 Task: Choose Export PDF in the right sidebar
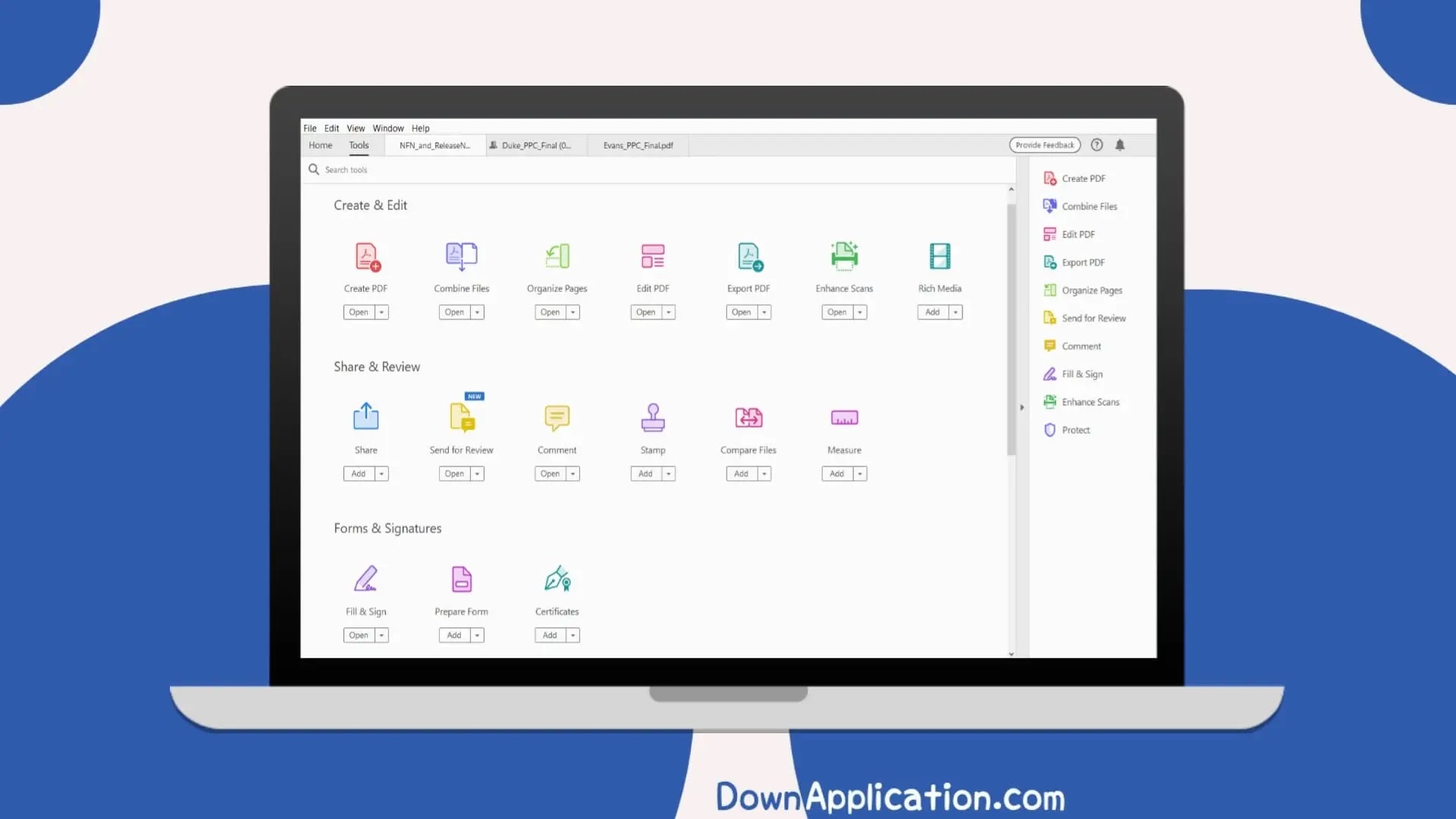[x=1075, y=262]
